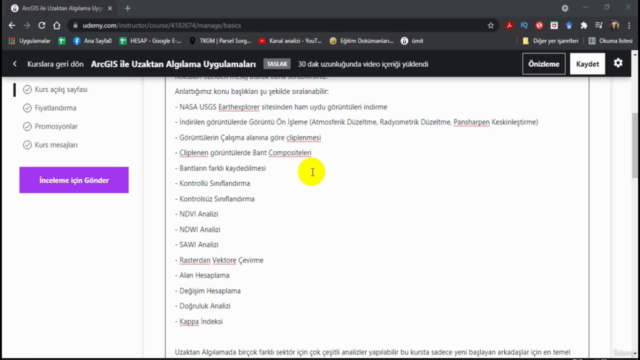Select Kurs mesajları in sidebar
This screenshot has width=640, height=360.
[56, 145]
